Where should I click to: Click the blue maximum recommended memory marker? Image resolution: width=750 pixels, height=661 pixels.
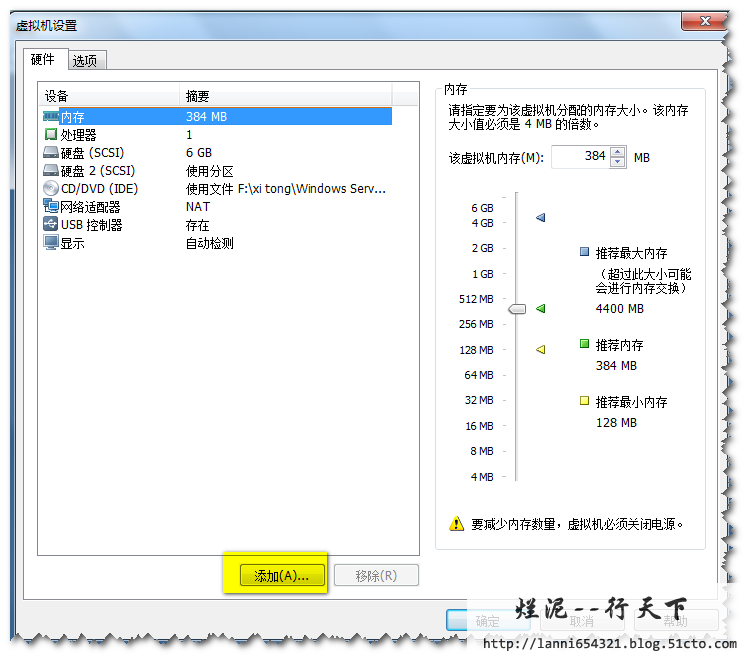[x=541, y=217]
